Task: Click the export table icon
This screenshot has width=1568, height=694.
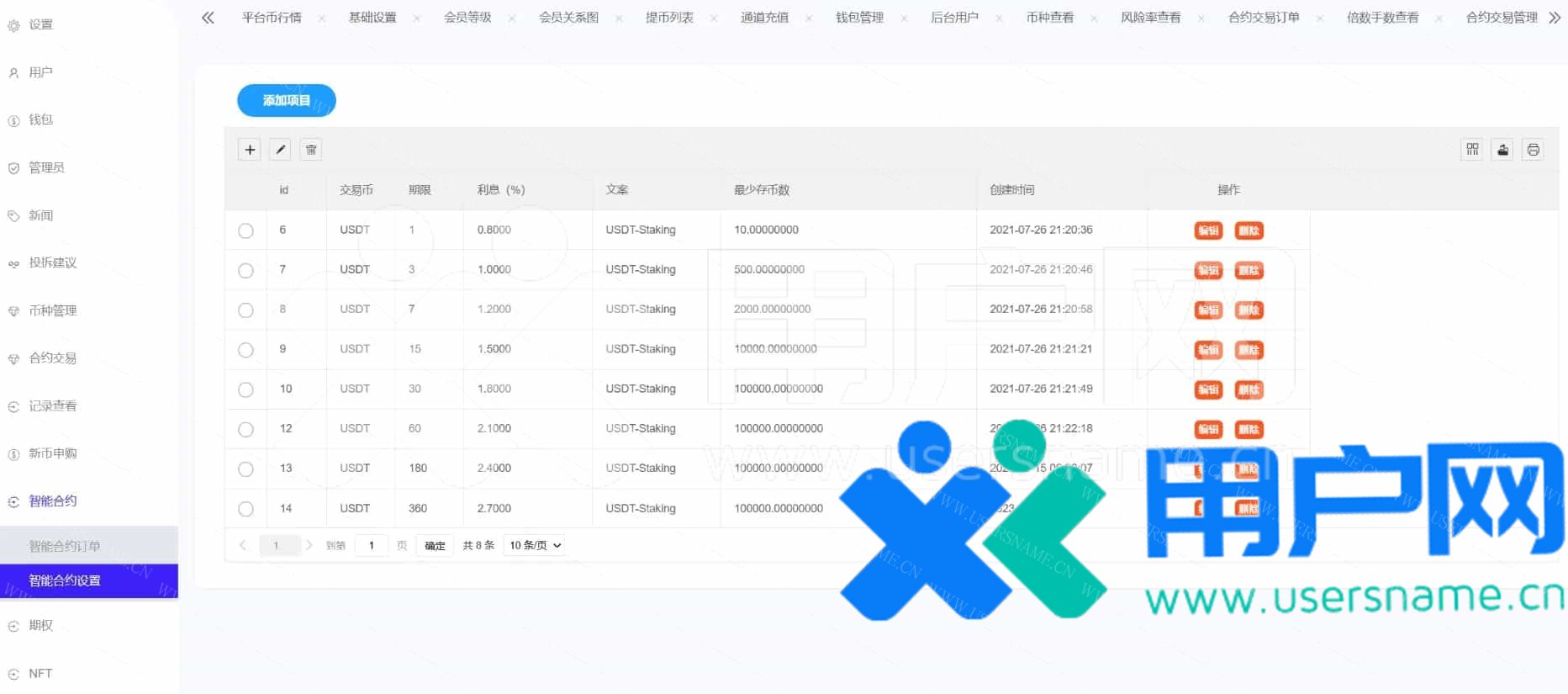Action: click(1502, 150)
